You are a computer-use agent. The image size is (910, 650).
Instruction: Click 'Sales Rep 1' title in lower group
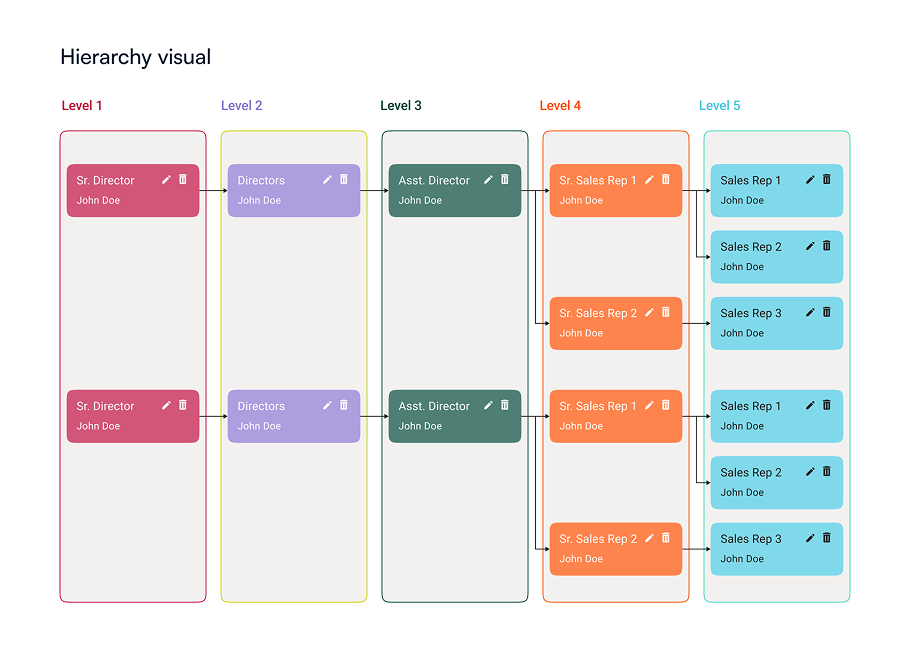click(750, 406)
